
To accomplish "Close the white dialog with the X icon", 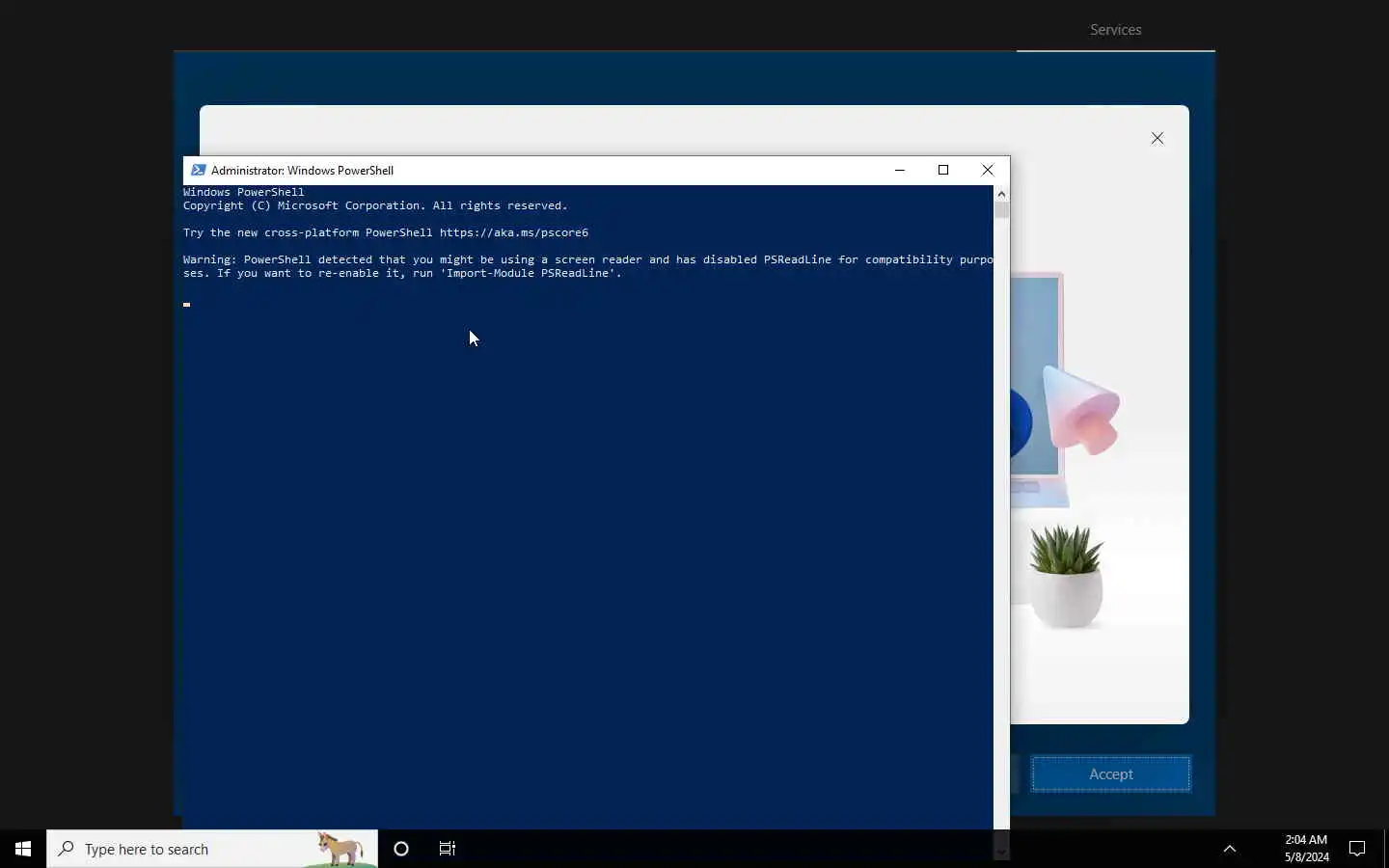I will (x=1157, y=138).
